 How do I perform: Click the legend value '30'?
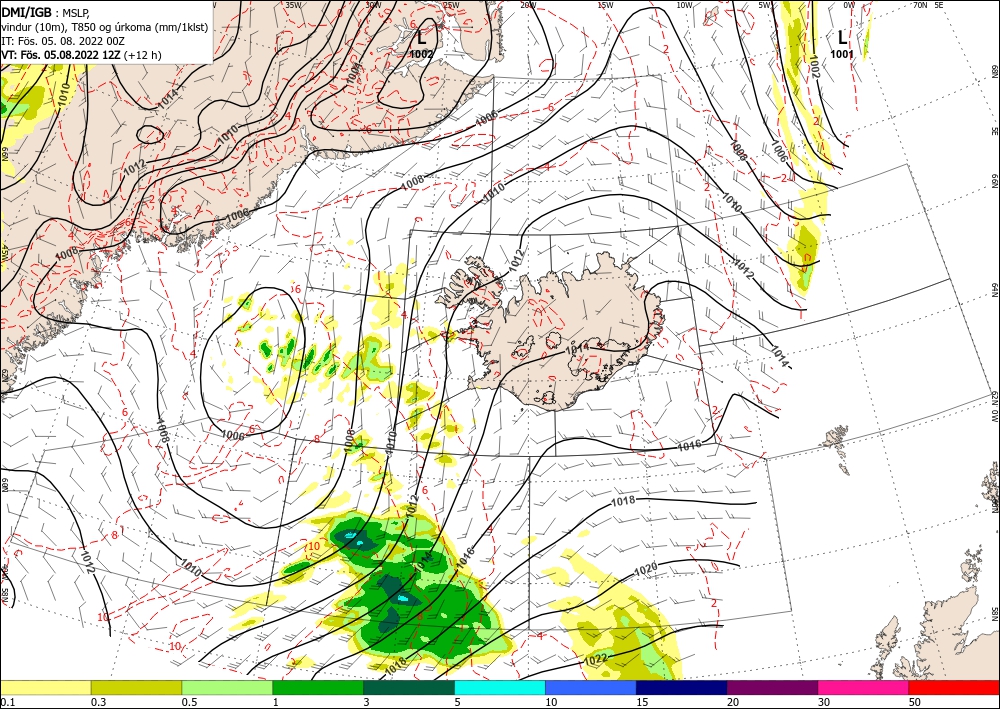click(824, 702)
